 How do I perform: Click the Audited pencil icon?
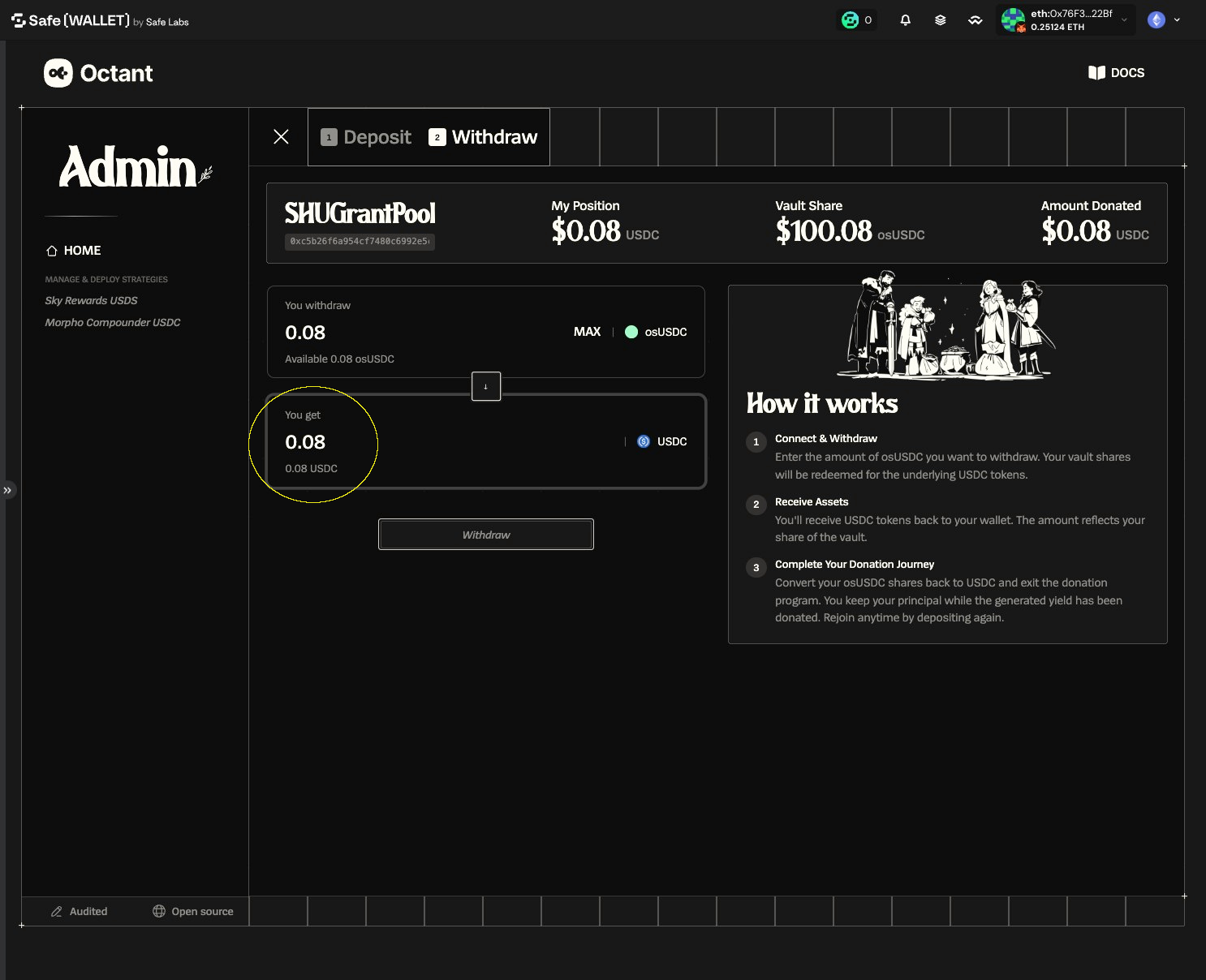(57, 912)
